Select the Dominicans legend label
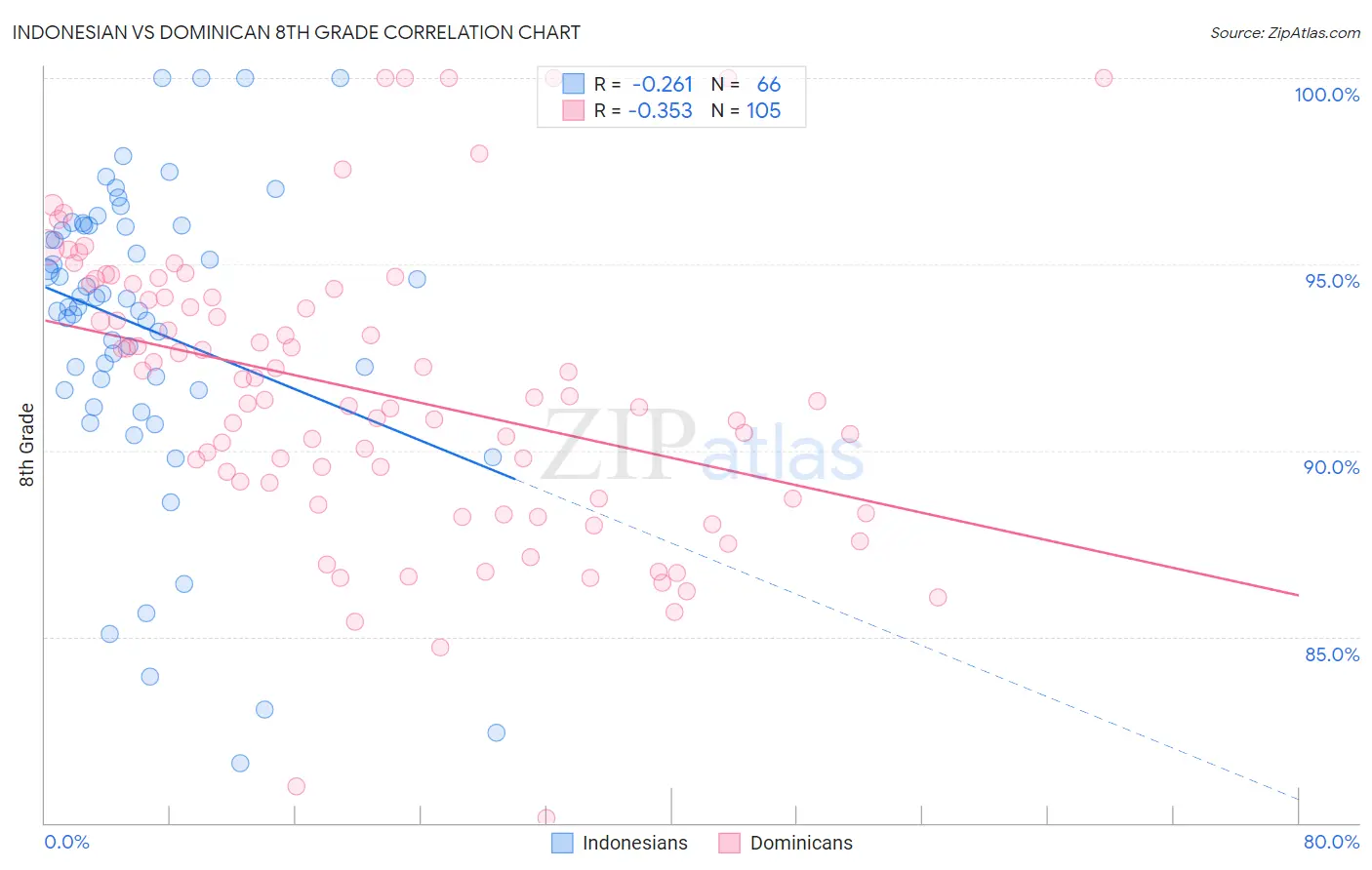This screenshot has width=1372, height=870. pos(801,843)
